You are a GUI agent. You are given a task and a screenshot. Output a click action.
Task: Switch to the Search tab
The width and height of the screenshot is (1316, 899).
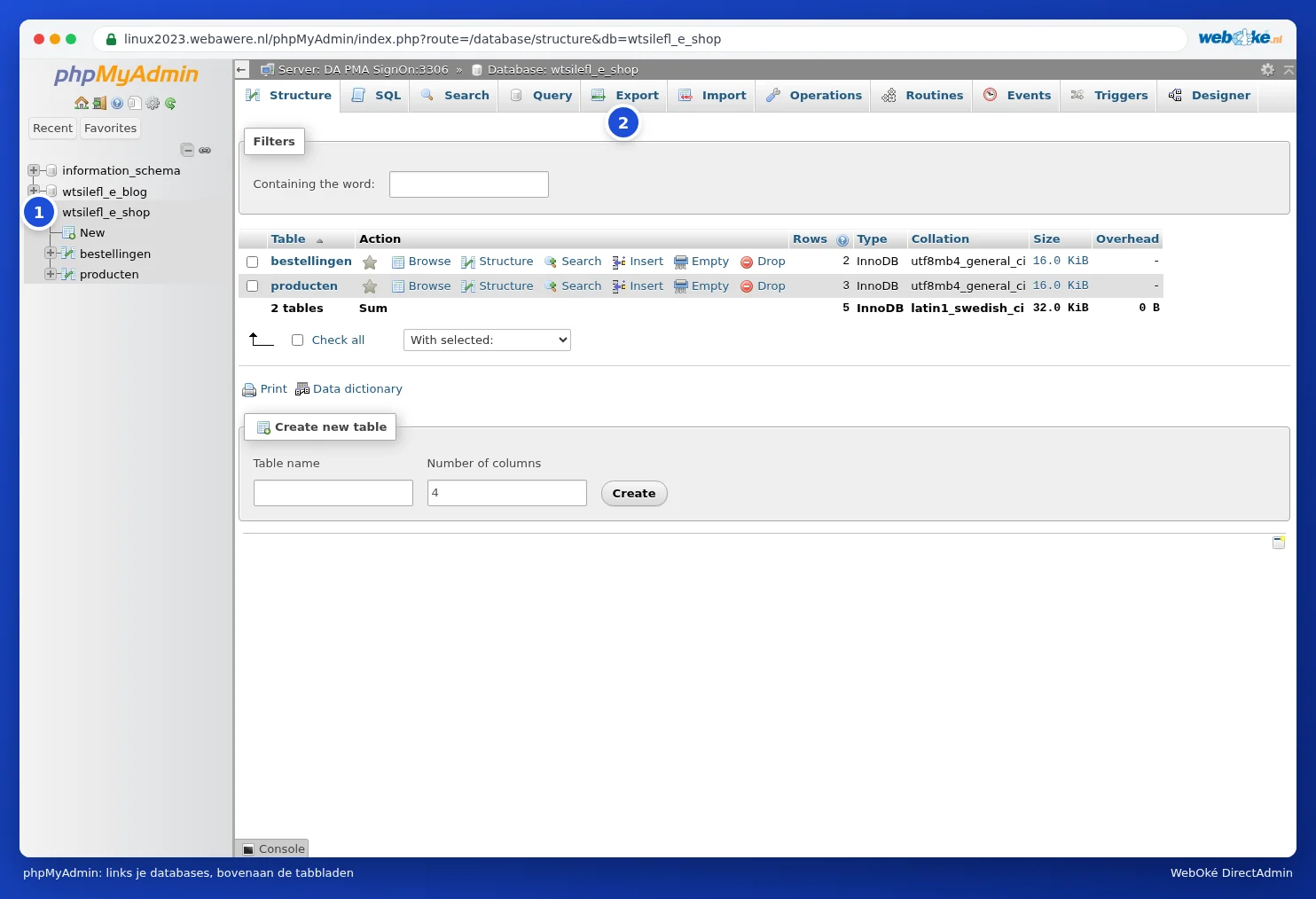pyautogui.click(x=455, y=96)
